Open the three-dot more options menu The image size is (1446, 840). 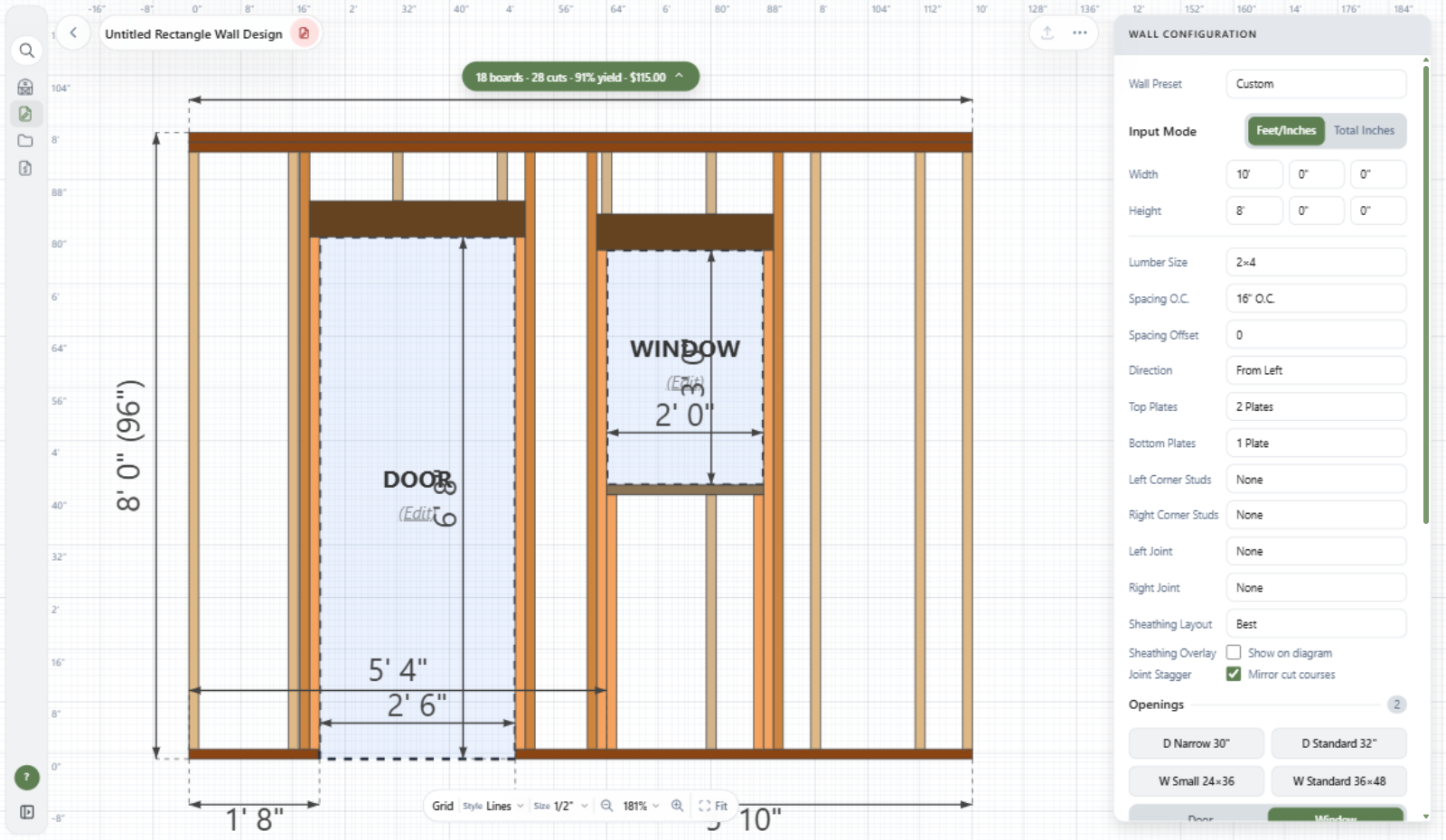pos(1079,33)
